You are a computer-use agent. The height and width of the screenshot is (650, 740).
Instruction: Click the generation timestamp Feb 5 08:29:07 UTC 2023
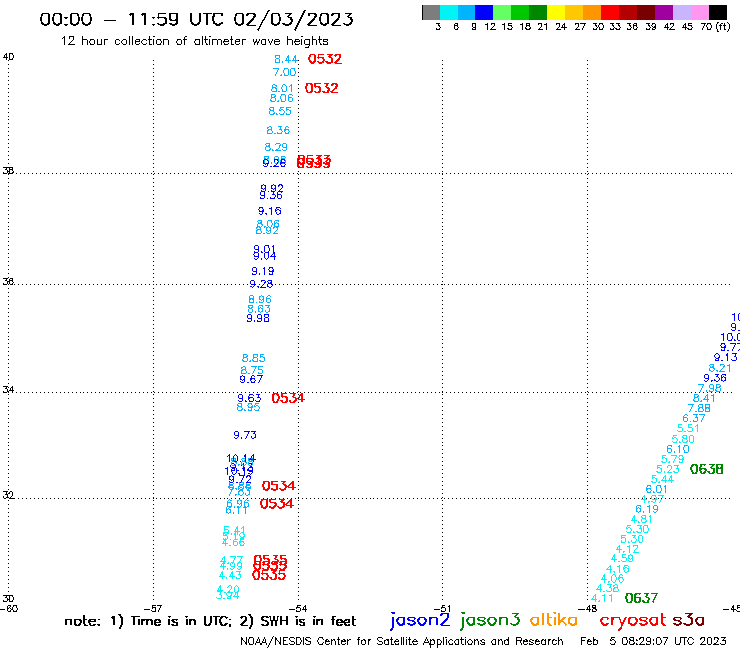click(653, 641)
